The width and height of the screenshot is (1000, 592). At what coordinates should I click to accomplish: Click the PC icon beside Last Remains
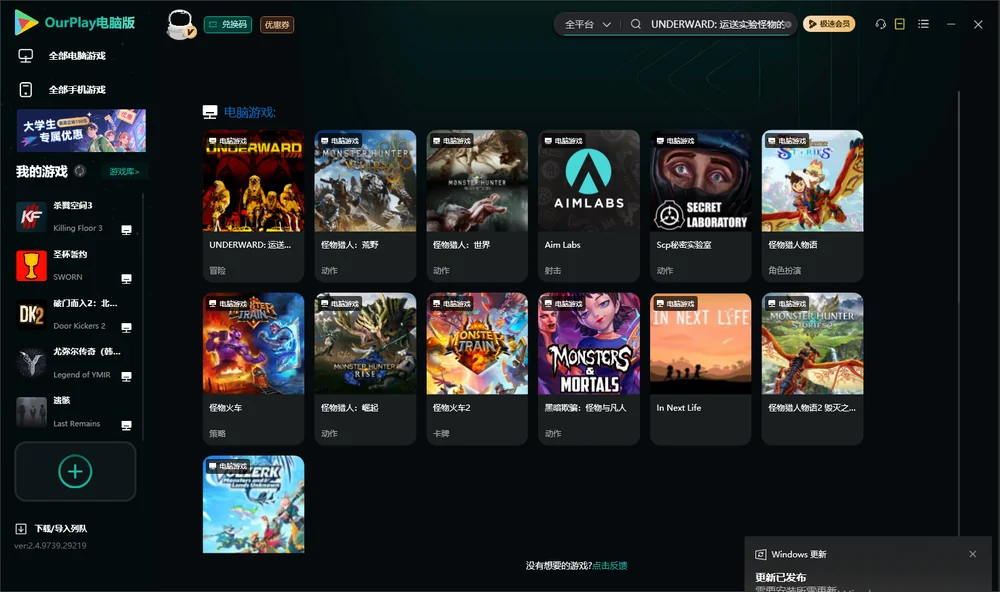(126, 426)
